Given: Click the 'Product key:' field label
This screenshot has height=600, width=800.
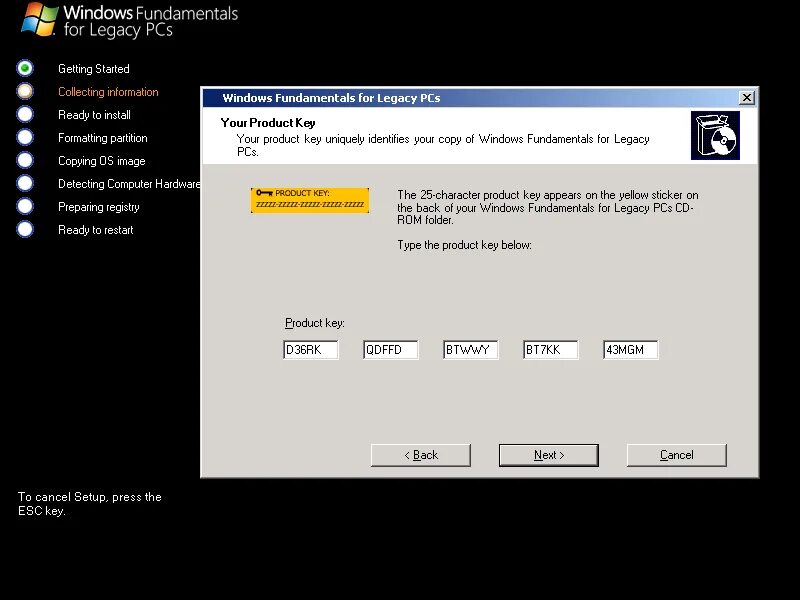Looking at the screenshot, I should pos(315,323).
